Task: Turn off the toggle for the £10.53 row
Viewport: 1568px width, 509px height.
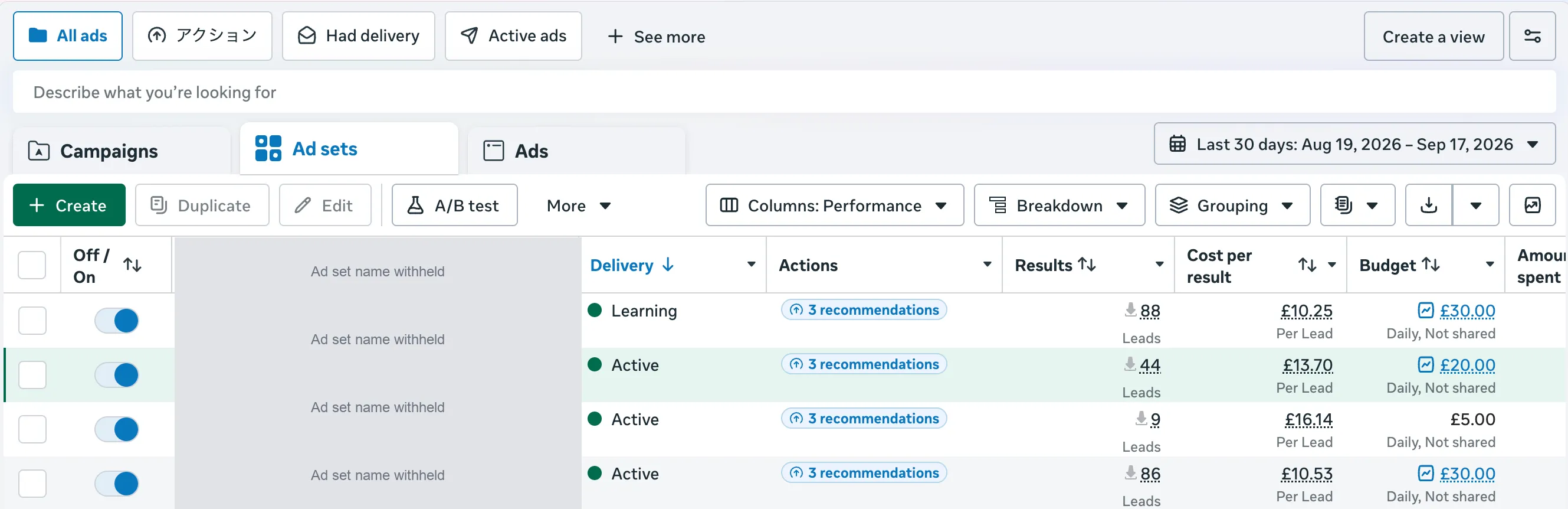Action: tap(116, 484)
